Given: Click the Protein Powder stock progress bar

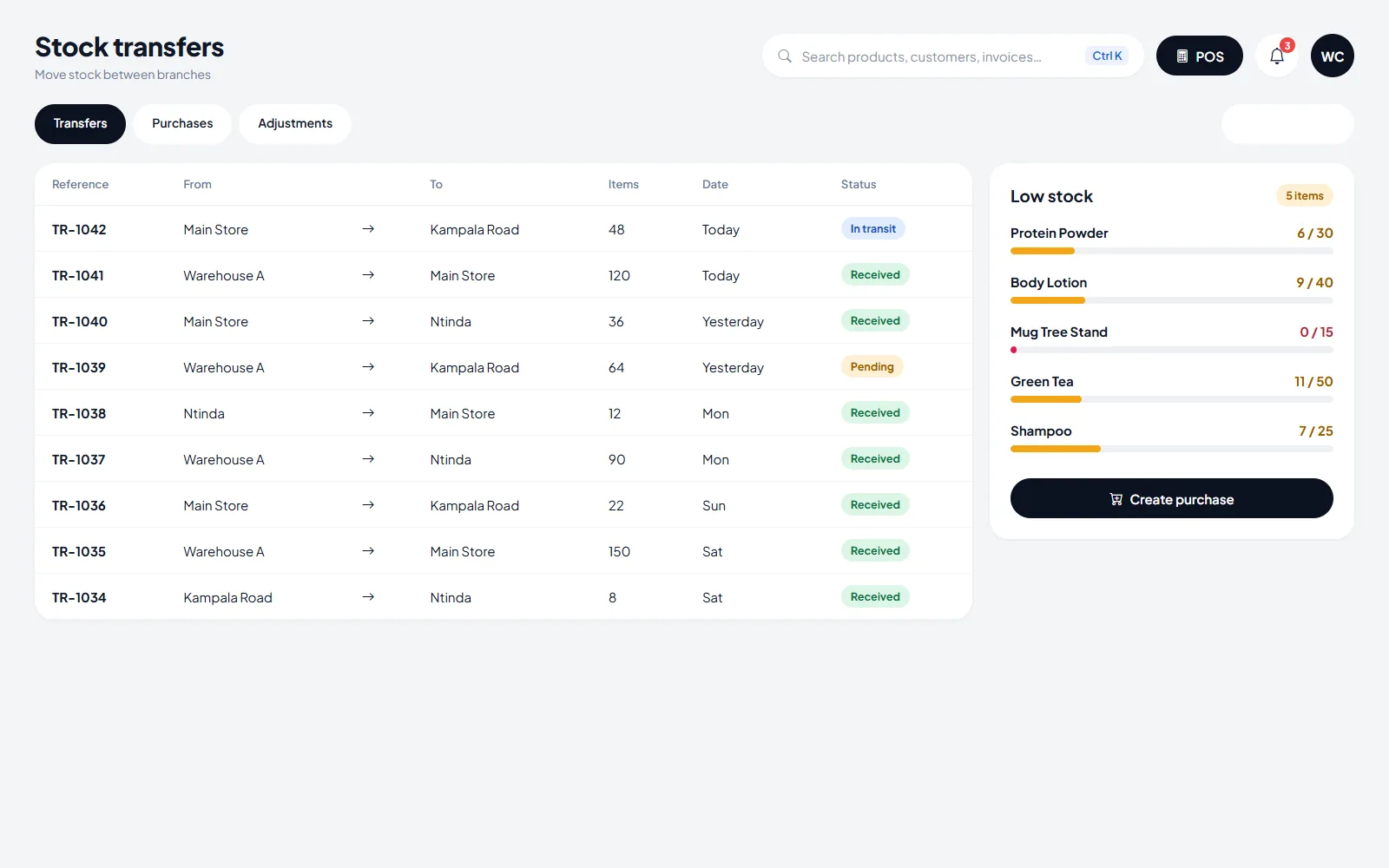Looking at the screenshot, I should (x=1172, y=251).
